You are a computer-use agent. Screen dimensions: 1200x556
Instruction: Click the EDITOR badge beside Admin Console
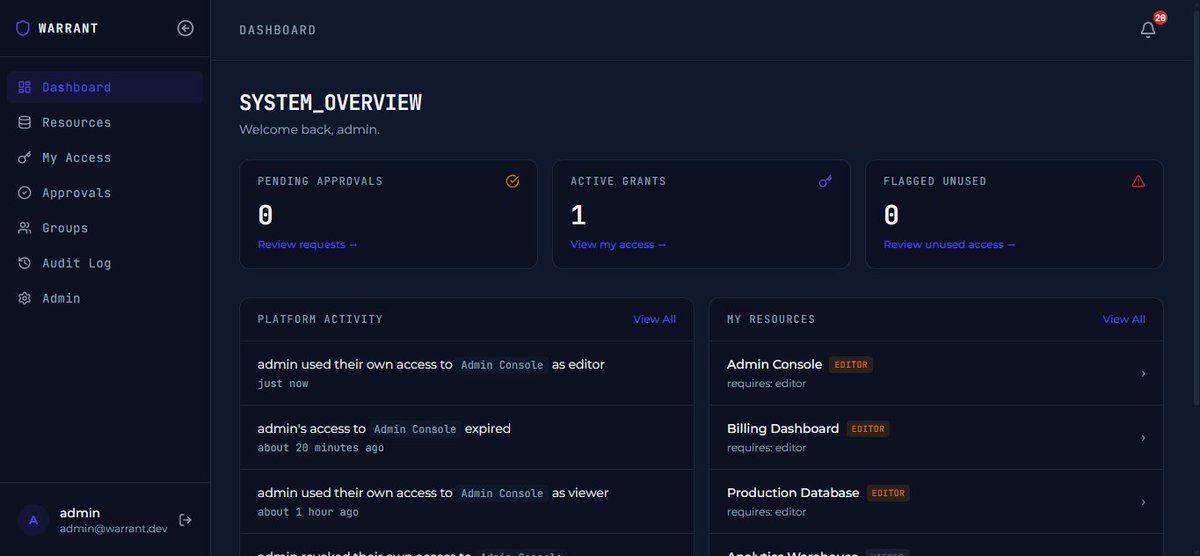pyautogui.click(x=851, y=365)
